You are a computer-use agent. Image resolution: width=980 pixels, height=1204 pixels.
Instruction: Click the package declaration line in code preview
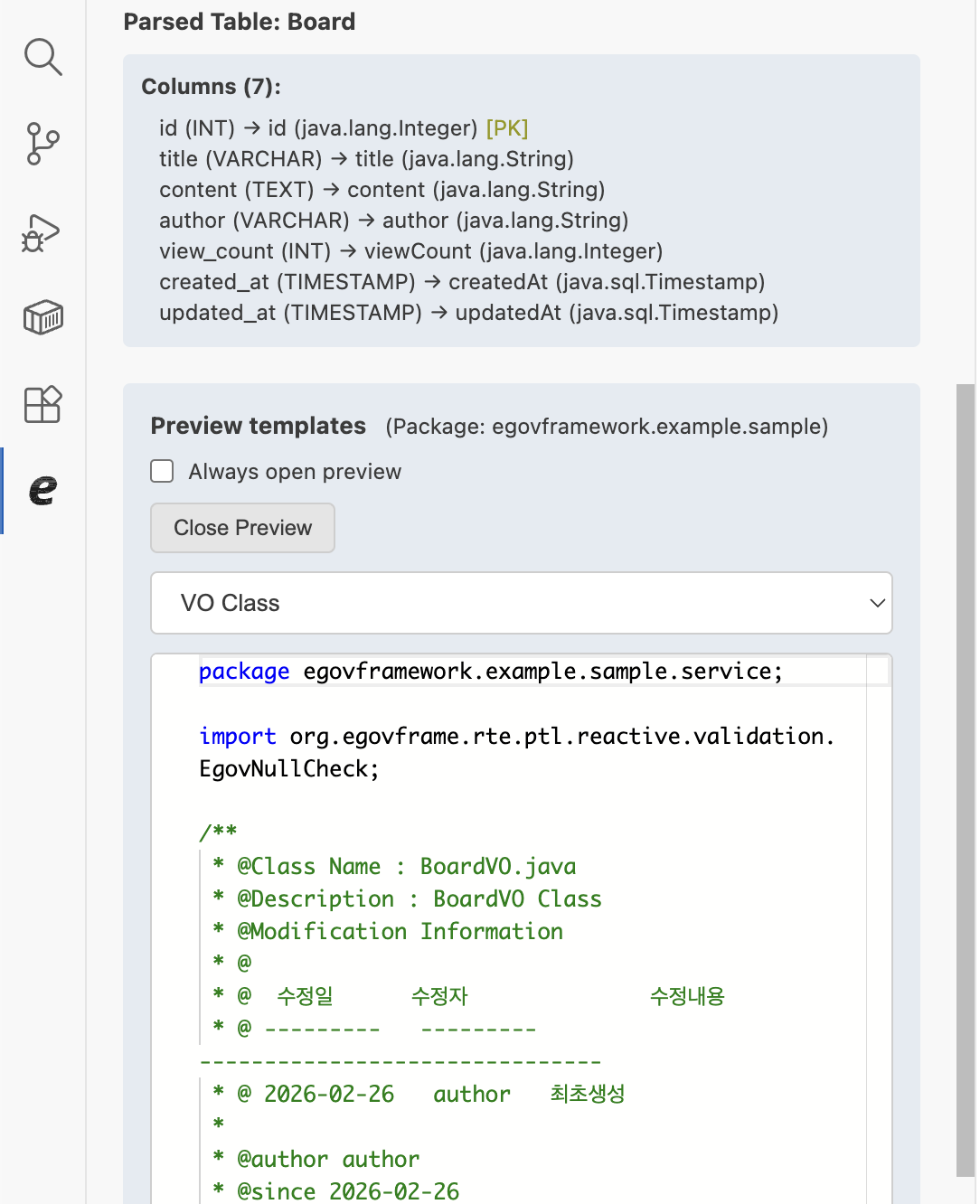(x=490, y=672)
